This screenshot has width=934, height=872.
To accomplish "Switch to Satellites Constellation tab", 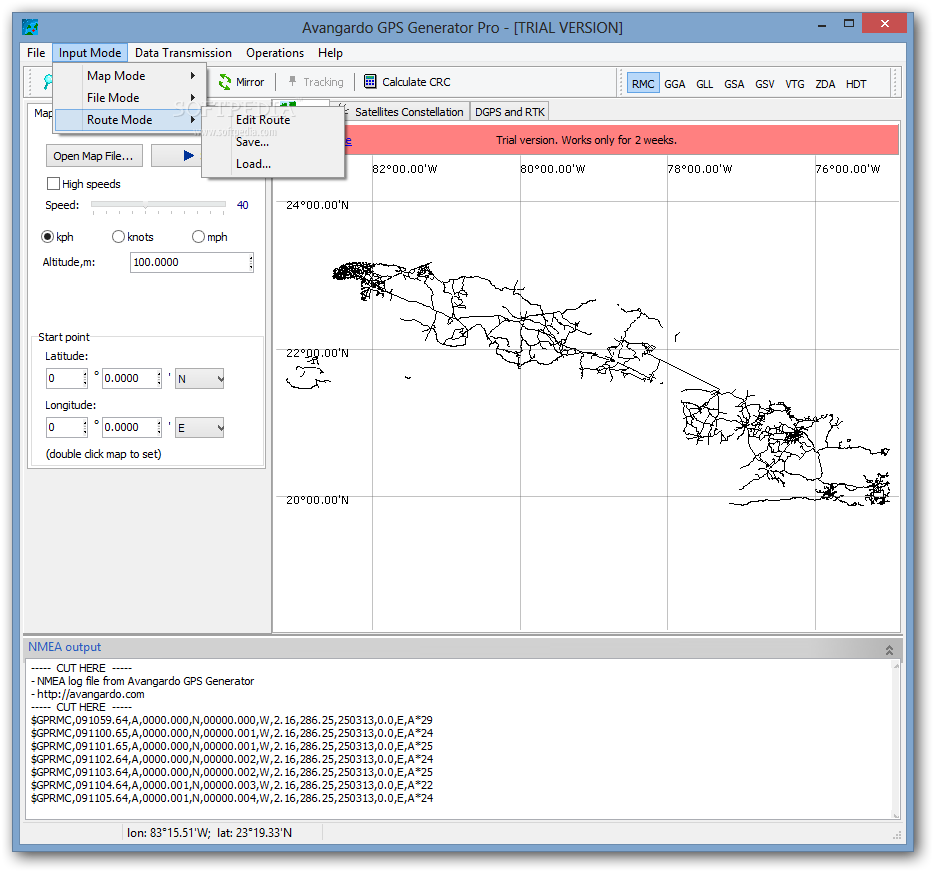I will [x=409, y=112].
